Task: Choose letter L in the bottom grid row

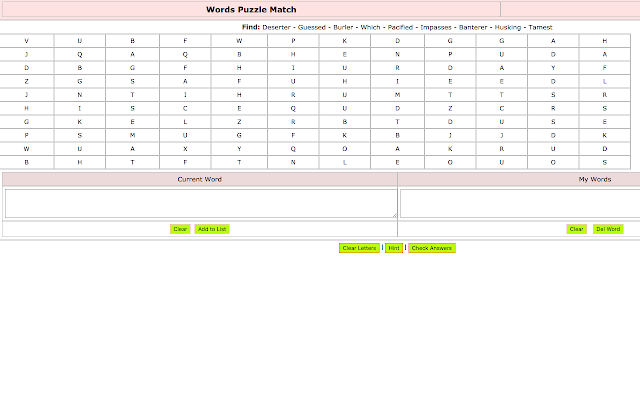Action: click(x=344, y=162)
